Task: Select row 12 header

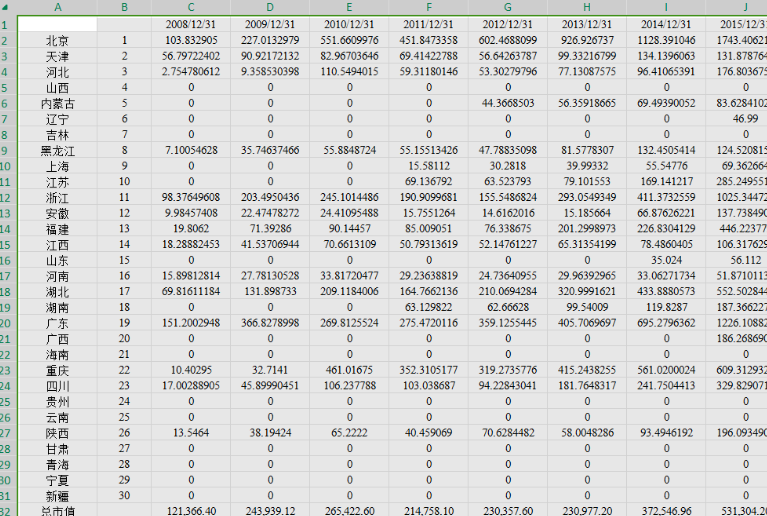Action: 6,198
